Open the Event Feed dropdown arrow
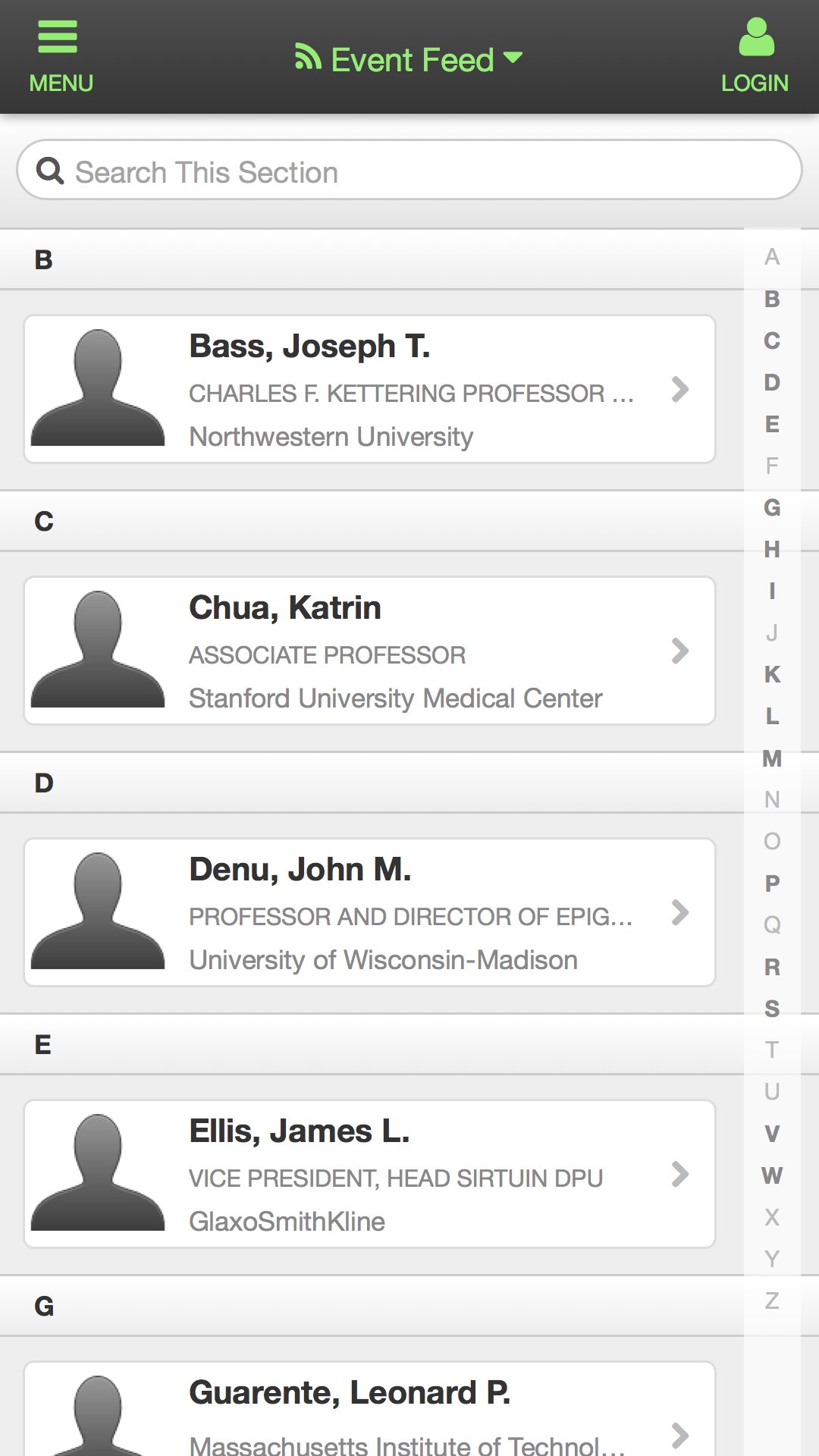 (x=513, y=58)
